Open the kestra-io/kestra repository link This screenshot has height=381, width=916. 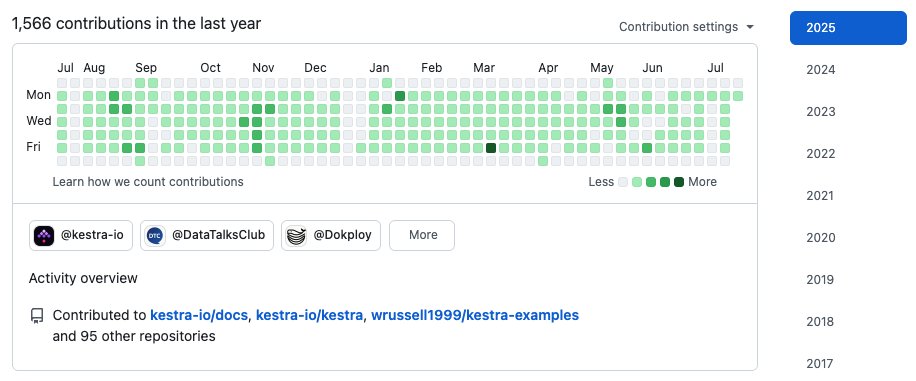310,316
